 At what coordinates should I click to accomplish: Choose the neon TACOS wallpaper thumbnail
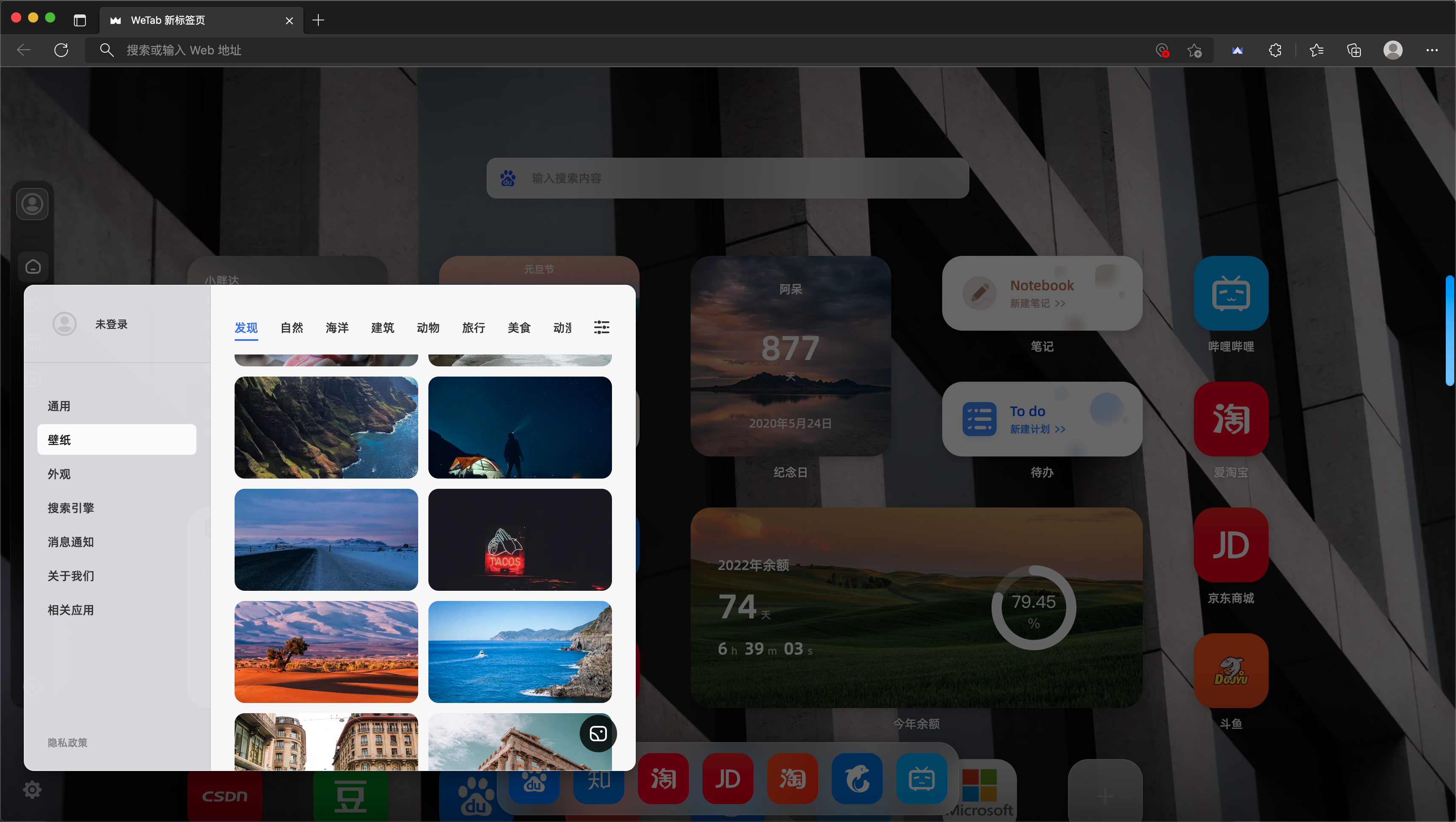point(519,539)
